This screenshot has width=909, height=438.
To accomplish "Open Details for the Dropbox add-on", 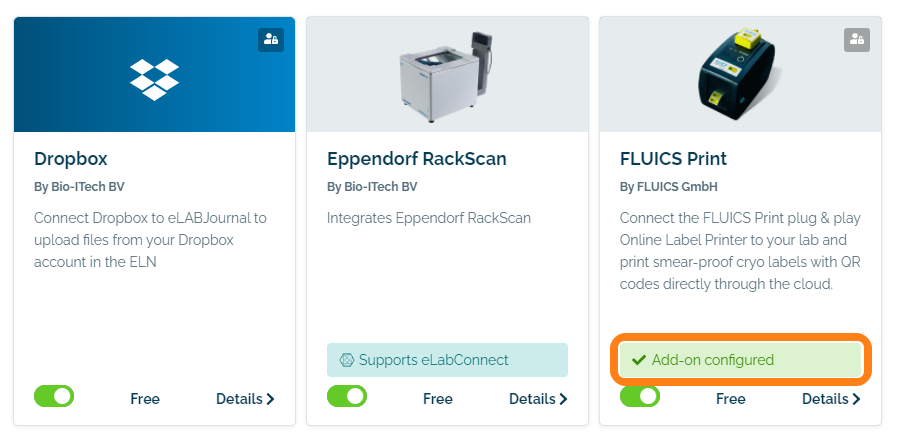I will pyautogui.click(x=245, y=399).
